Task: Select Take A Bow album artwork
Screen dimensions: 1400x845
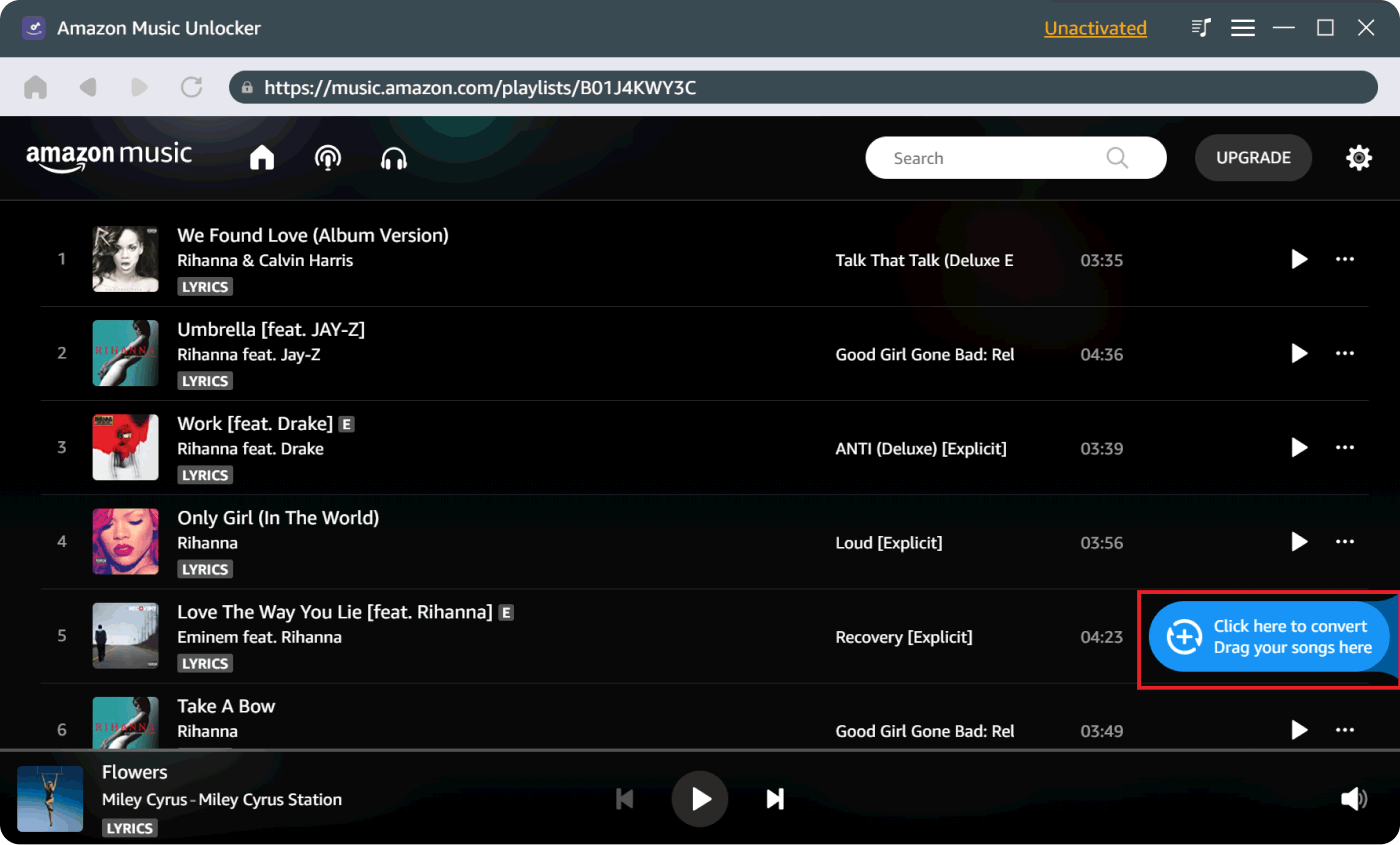Action: click(x=125, y=722)
